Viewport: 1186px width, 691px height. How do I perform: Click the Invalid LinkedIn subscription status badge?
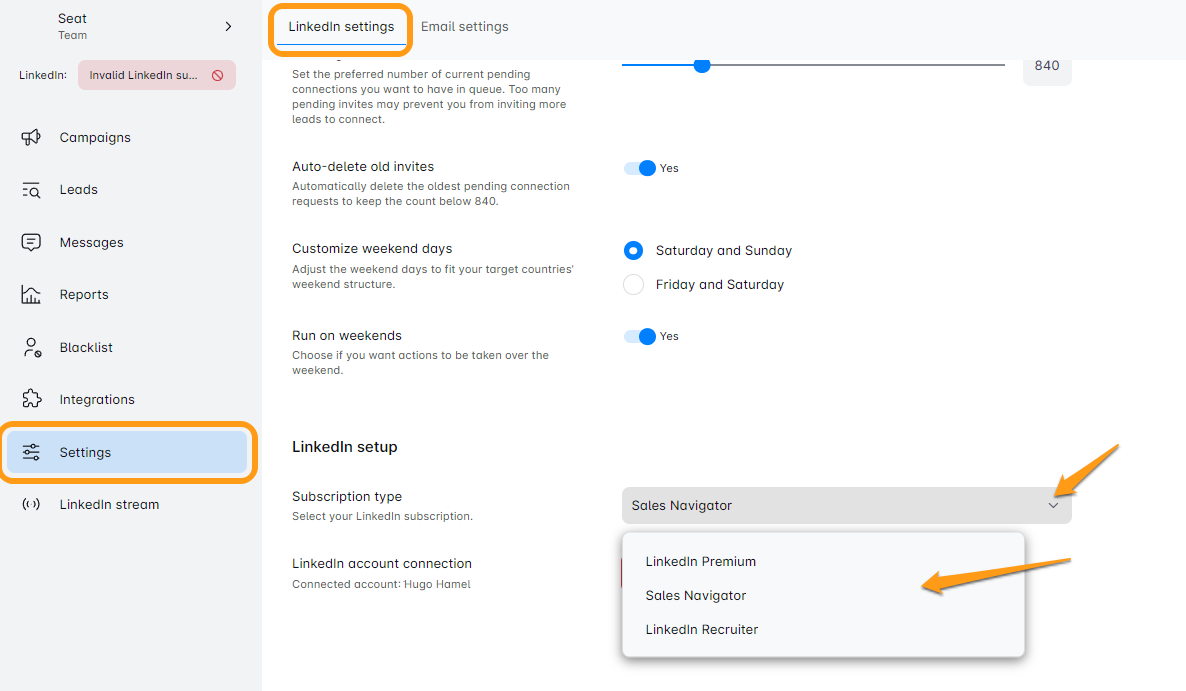(x=157, y=75)
